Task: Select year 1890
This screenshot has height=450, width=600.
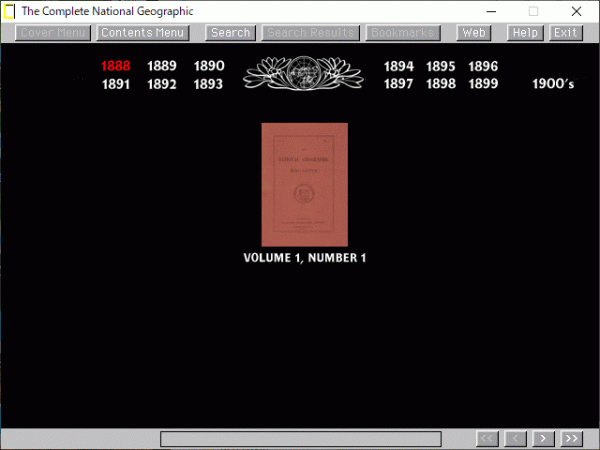Action: tap(209, 66)
